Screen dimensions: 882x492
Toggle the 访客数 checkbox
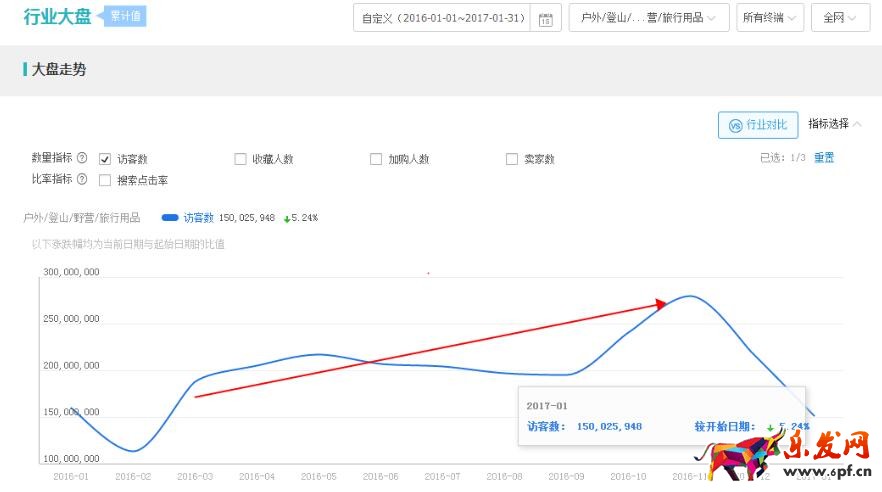[105, 159]
